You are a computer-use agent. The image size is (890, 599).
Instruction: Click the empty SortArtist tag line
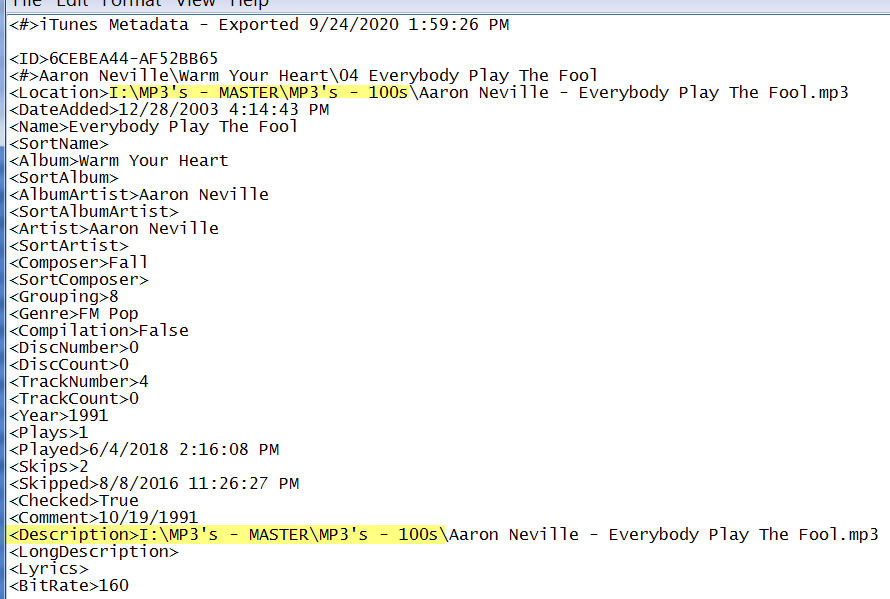[69, 246]
